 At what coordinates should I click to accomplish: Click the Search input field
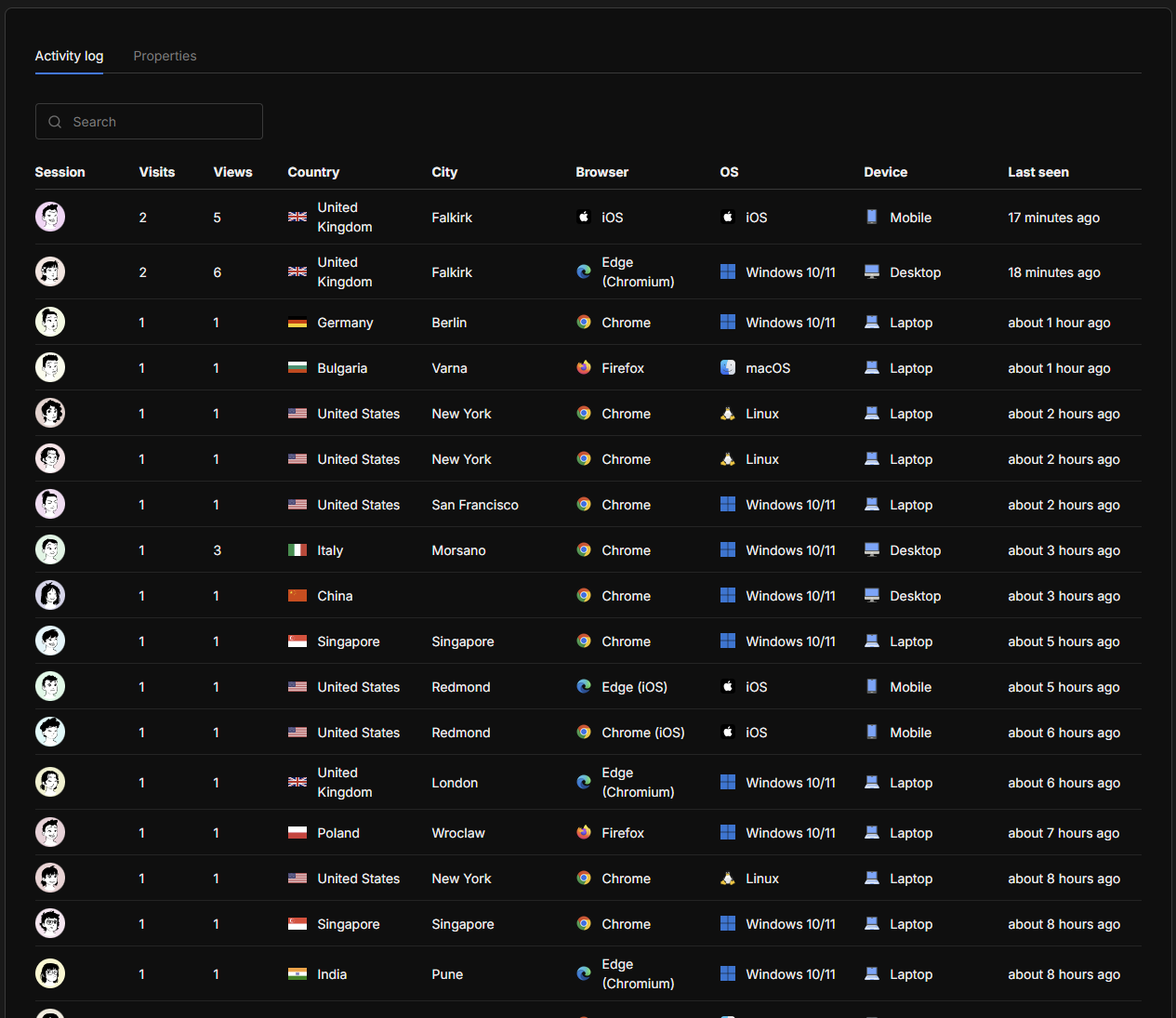pos(158,122)
